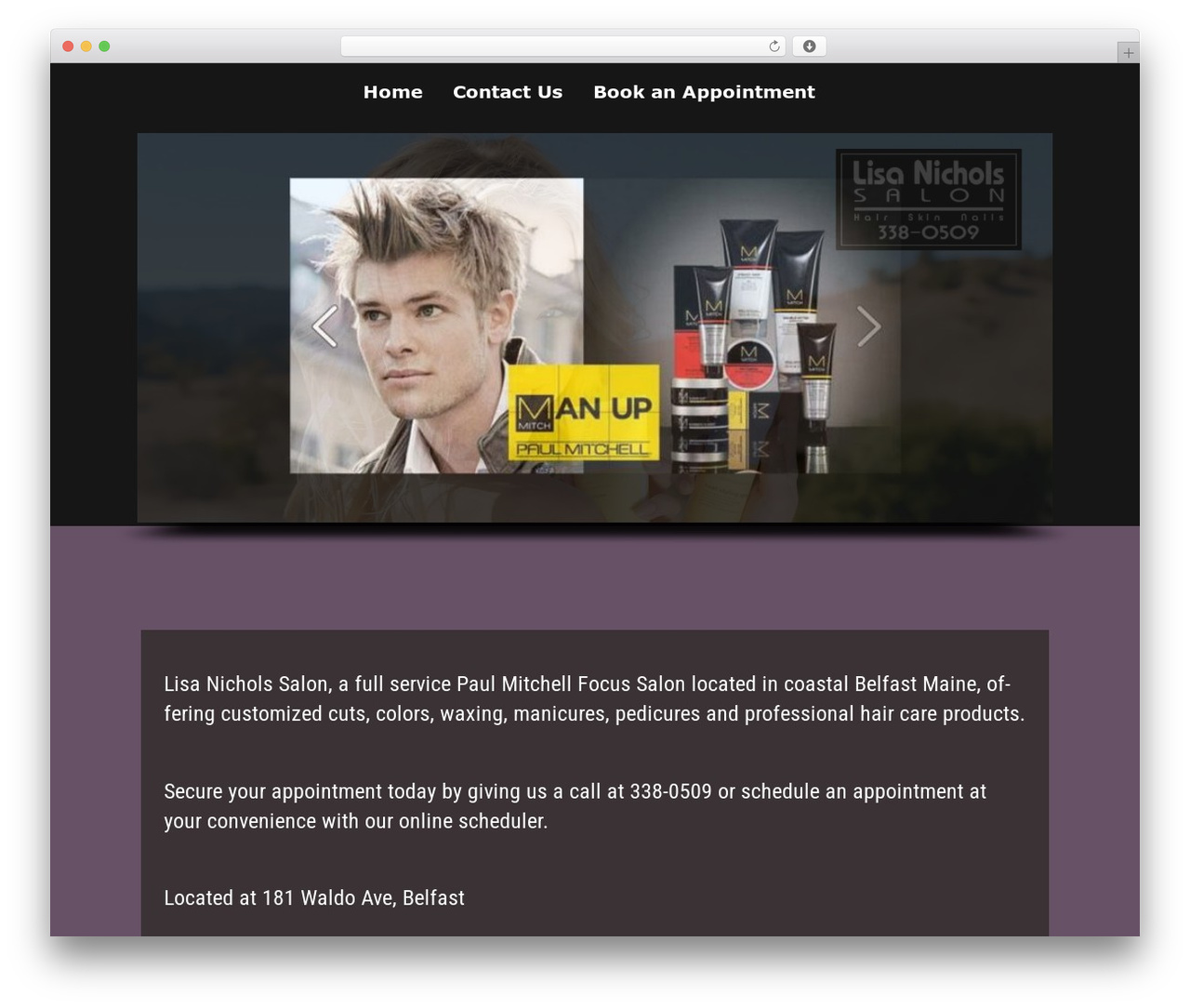
Task: Reload the page using the refresh icon
Action: click(x=773, y=46)
